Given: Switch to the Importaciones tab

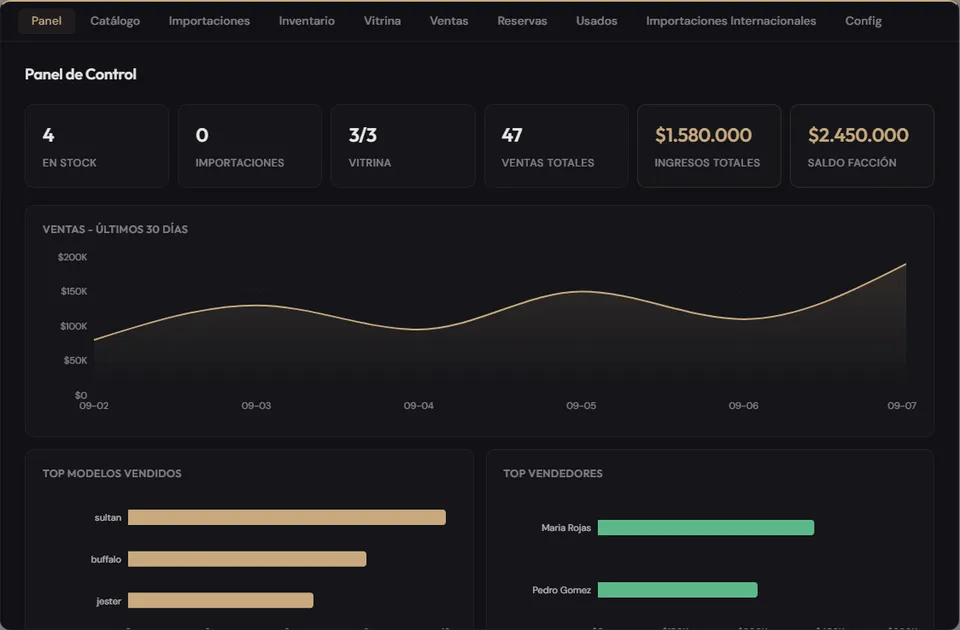Looking at the screenshot, I should (209, 21).
